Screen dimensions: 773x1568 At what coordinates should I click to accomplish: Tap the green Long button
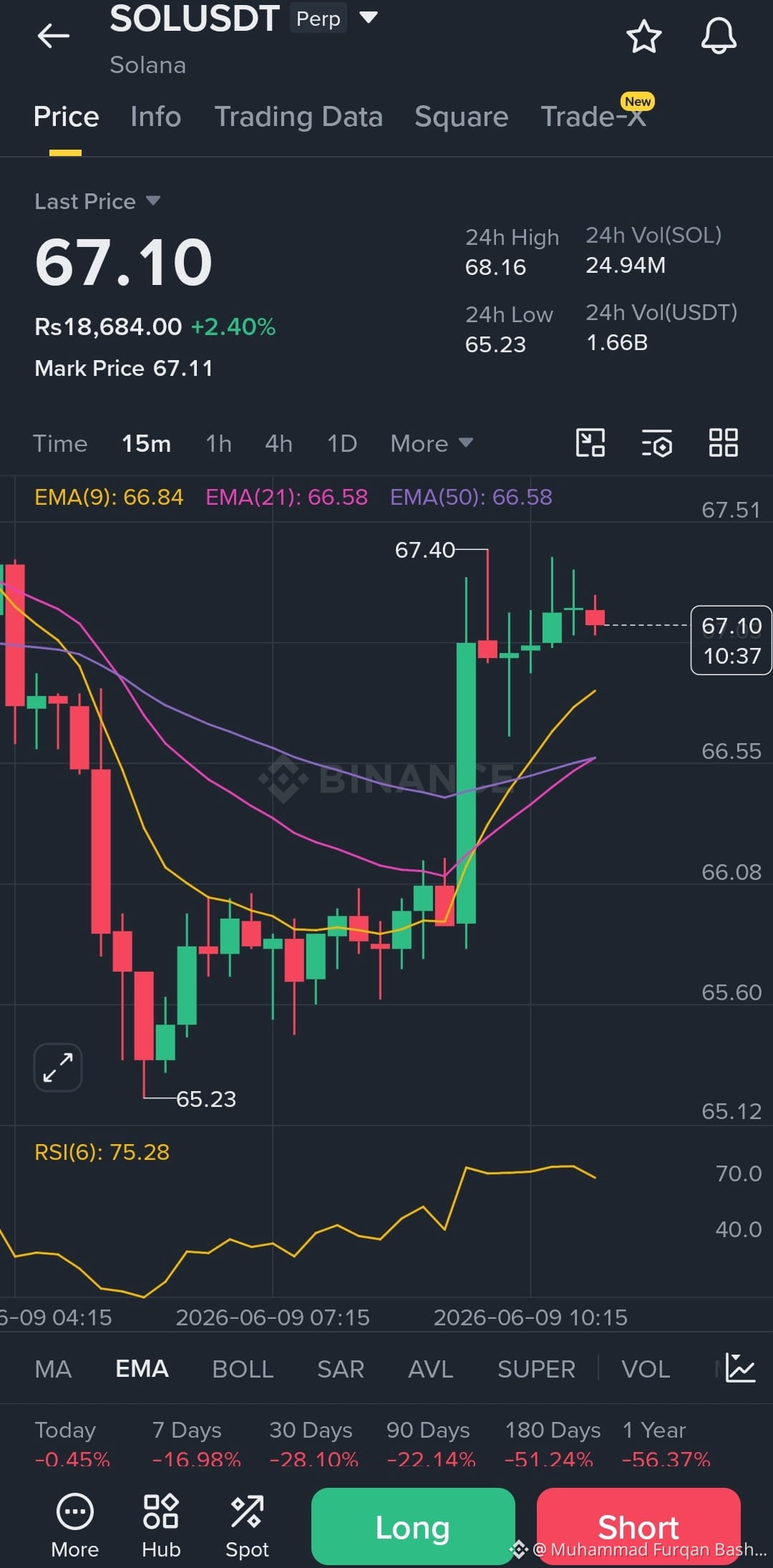(413, 1526)
